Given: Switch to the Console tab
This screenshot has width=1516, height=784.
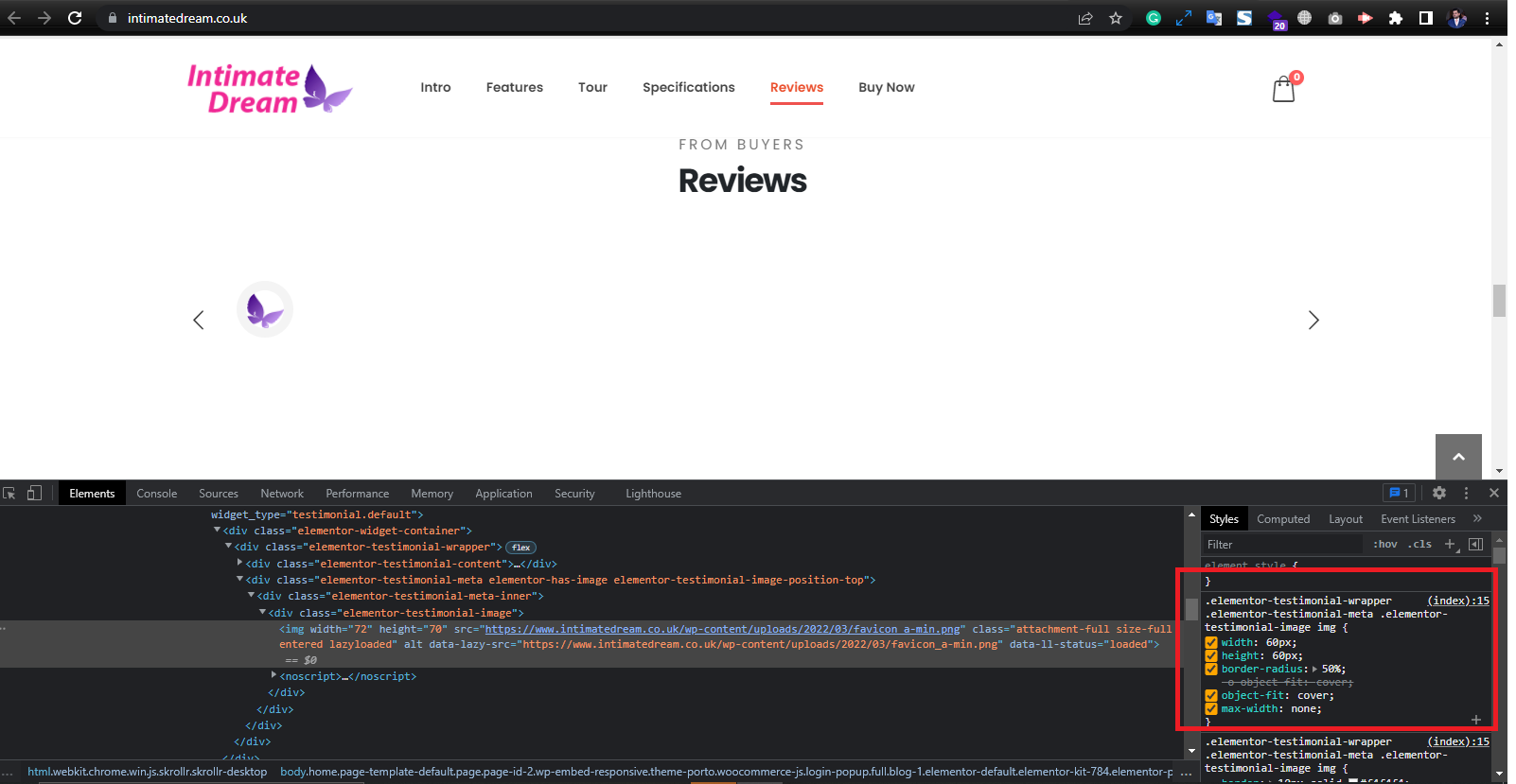Looking at the screenshot, I should (157, 494).
